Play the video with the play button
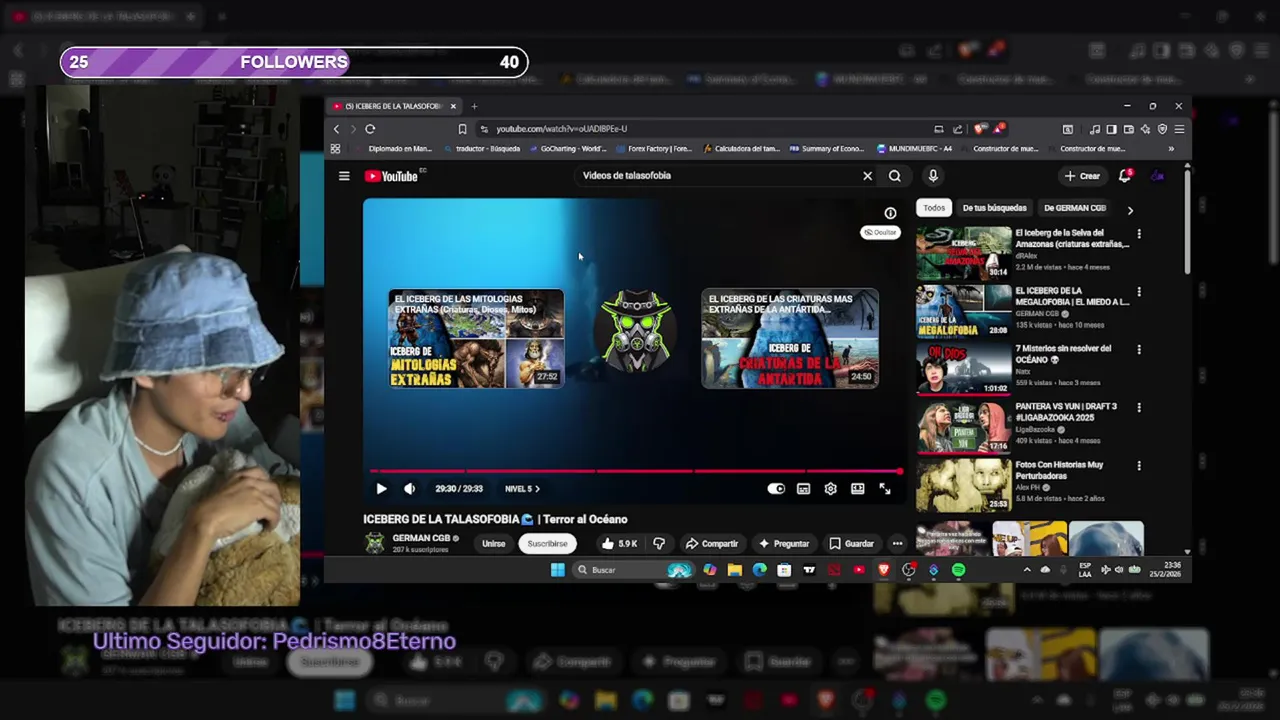Screen dimensions: 1280x720 [x=381, y=489]
